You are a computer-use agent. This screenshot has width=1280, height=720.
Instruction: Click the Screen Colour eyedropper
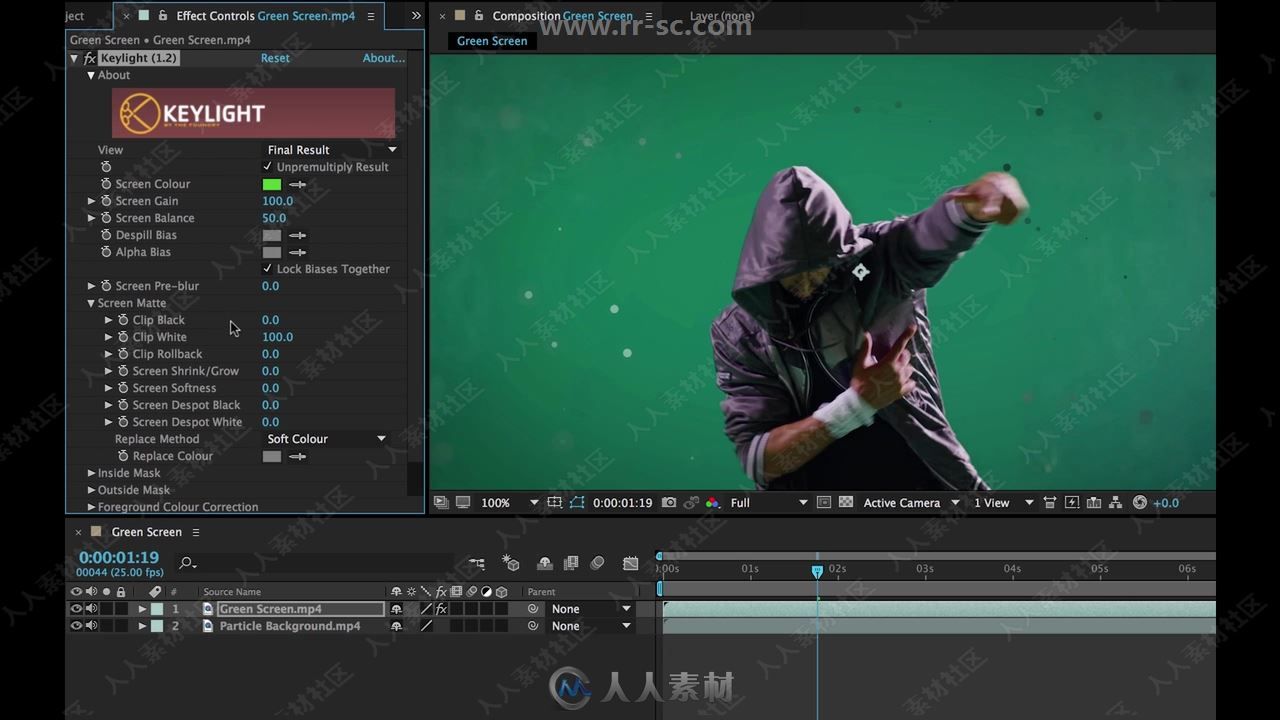(x=297, y=184)
